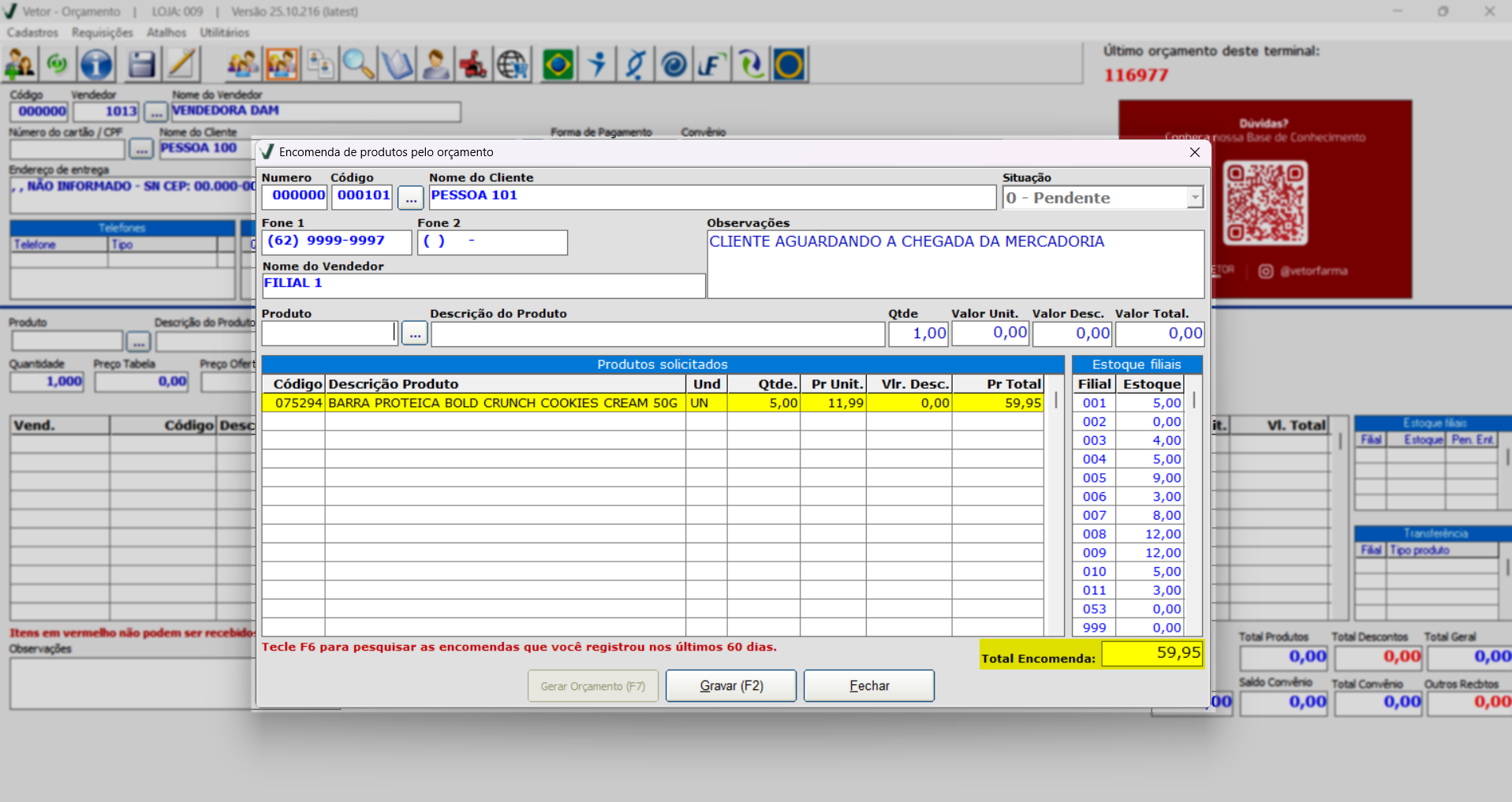The image size is (1512, 802).
Task: Click the Gravar (F2) button
Action: 731,686
